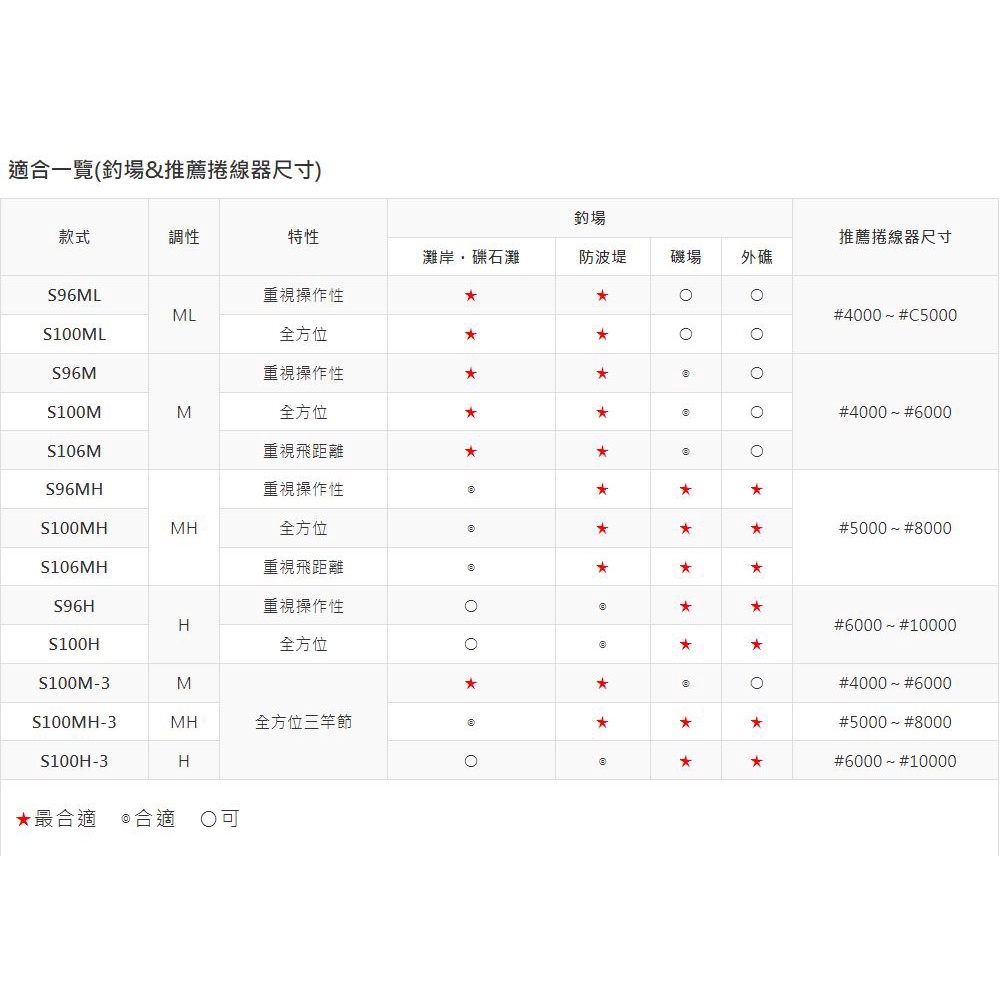The image size is (1002, 1002).
Task: Click the red star next to 最合適 legend
Action: 23,820
